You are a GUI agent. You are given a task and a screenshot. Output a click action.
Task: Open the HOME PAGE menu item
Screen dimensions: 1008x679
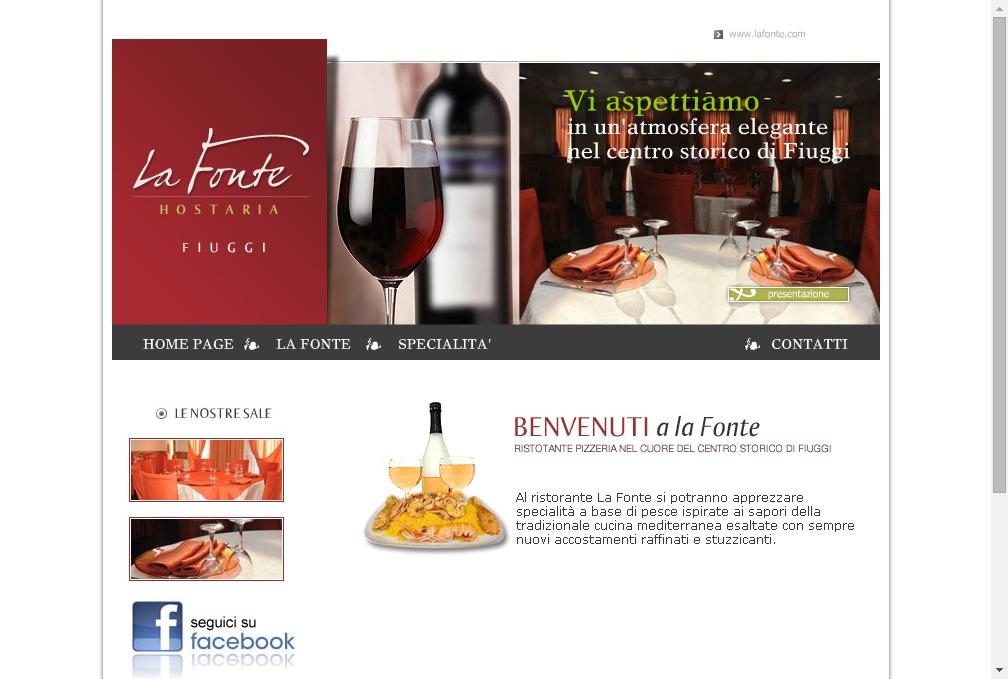click(x=188, y=344)
